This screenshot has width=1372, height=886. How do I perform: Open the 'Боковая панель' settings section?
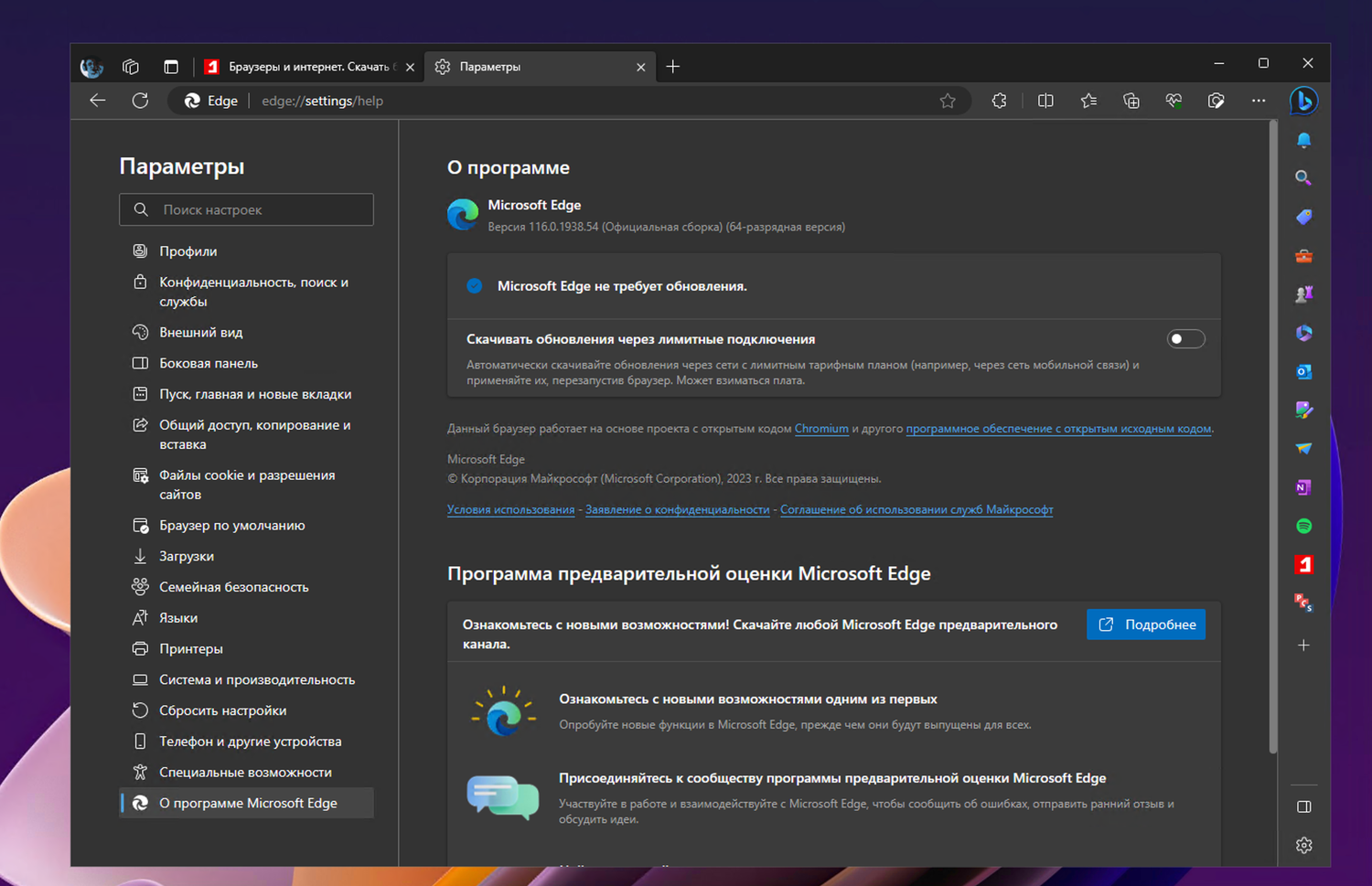click(246, 363)
